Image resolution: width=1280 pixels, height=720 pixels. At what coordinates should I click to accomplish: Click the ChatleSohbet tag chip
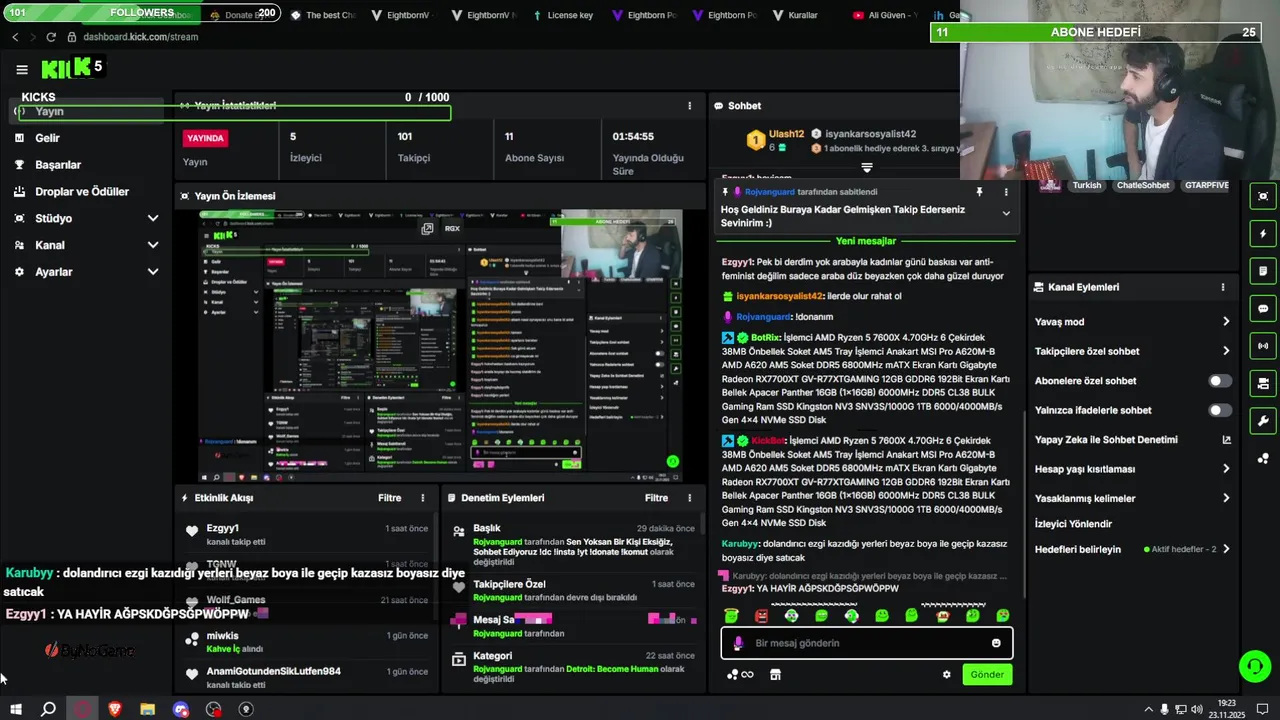pos(1143,185)
